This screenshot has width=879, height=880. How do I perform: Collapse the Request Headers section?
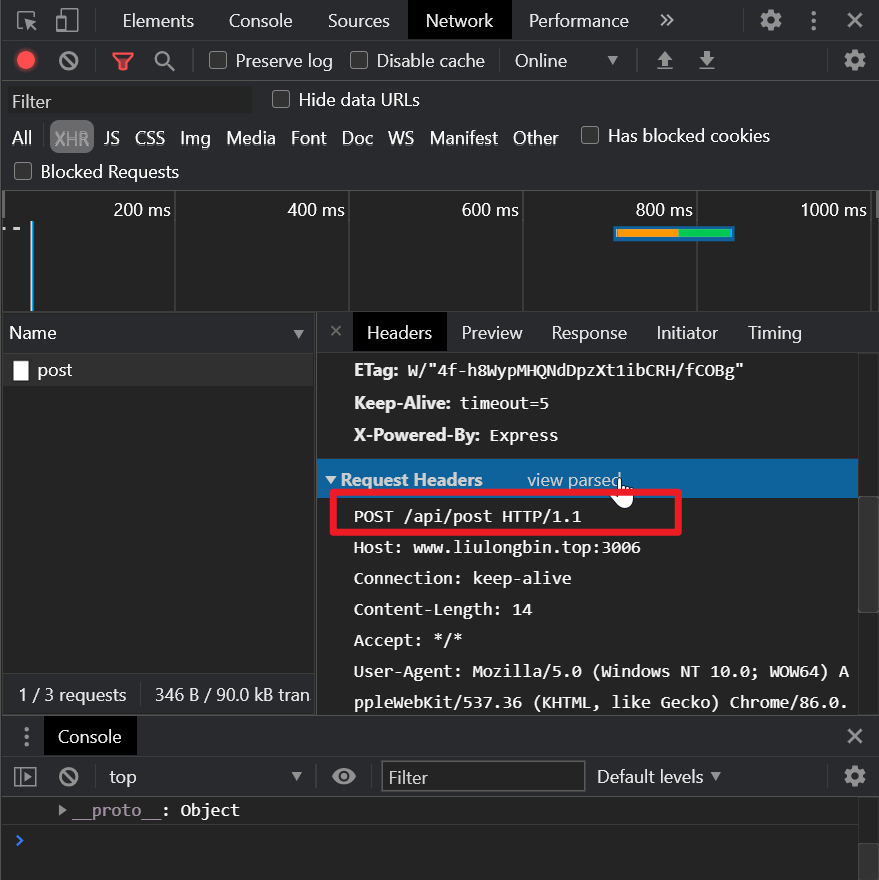[x=331, y=480]
